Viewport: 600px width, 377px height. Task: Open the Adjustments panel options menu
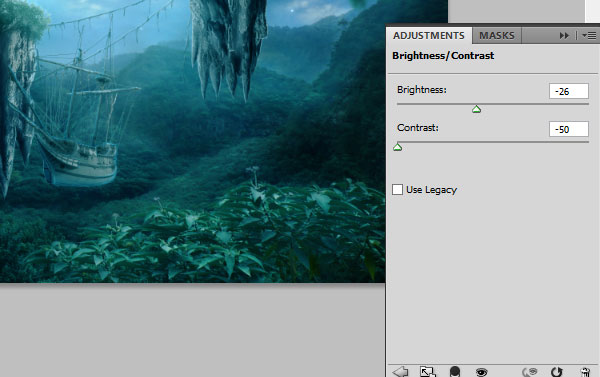589,36
